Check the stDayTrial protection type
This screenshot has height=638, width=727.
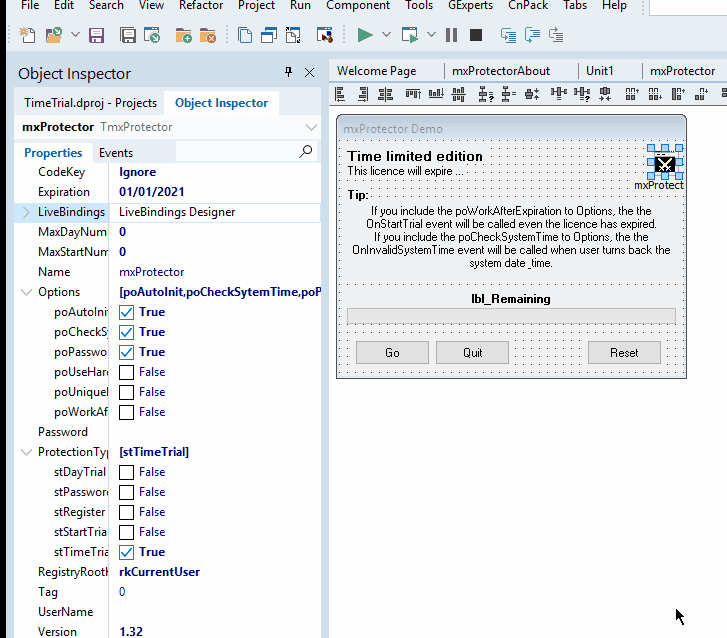[127, 472]
